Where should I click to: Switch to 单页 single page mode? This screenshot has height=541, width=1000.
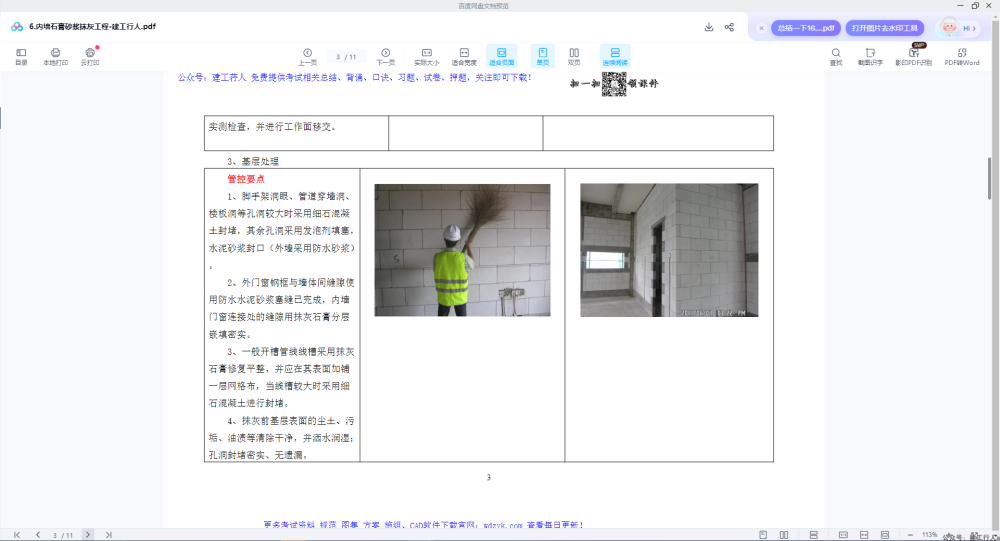543,56
